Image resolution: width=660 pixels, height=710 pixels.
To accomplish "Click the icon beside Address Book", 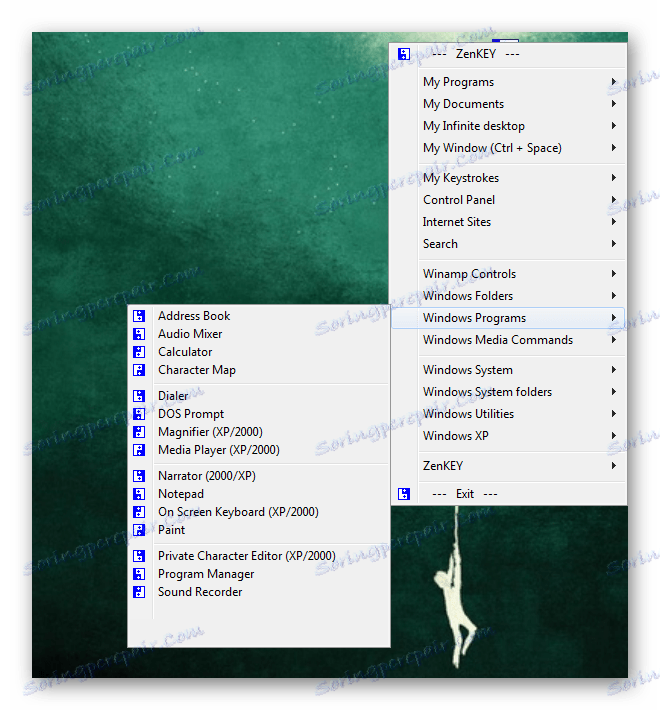I will coord(139,316).
